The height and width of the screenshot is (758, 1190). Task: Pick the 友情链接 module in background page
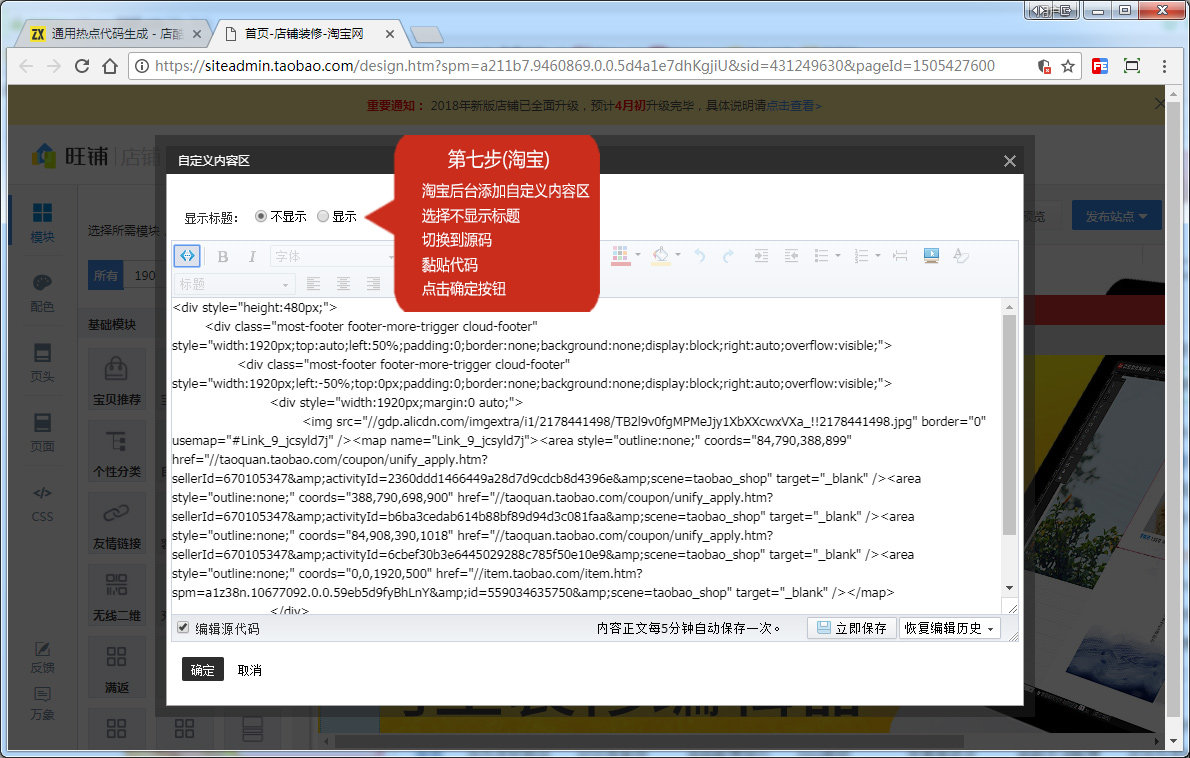(x=117, y=525)
